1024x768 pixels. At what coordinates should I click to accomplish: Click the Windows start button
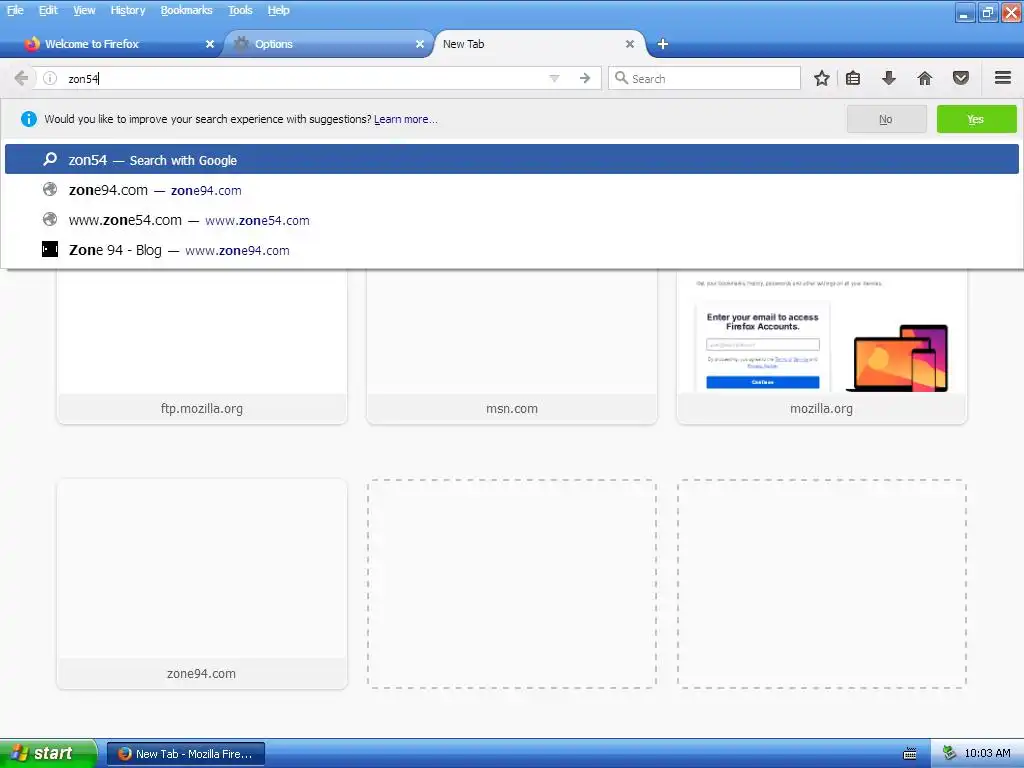[48, 753]
